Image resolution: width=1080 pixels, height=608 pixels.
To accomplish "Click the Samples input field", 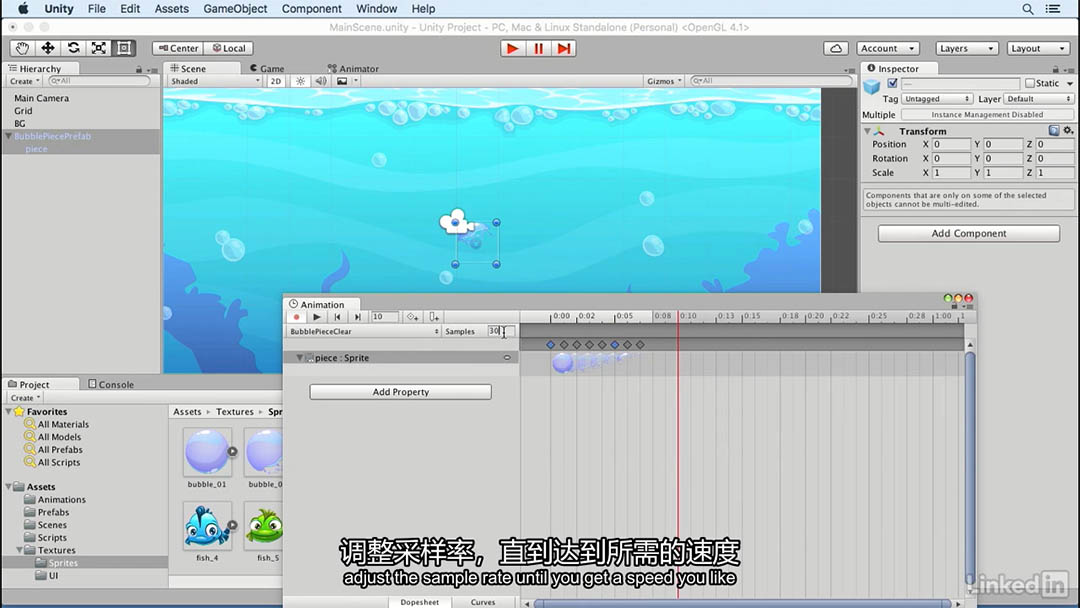I will tap(500, 331).
